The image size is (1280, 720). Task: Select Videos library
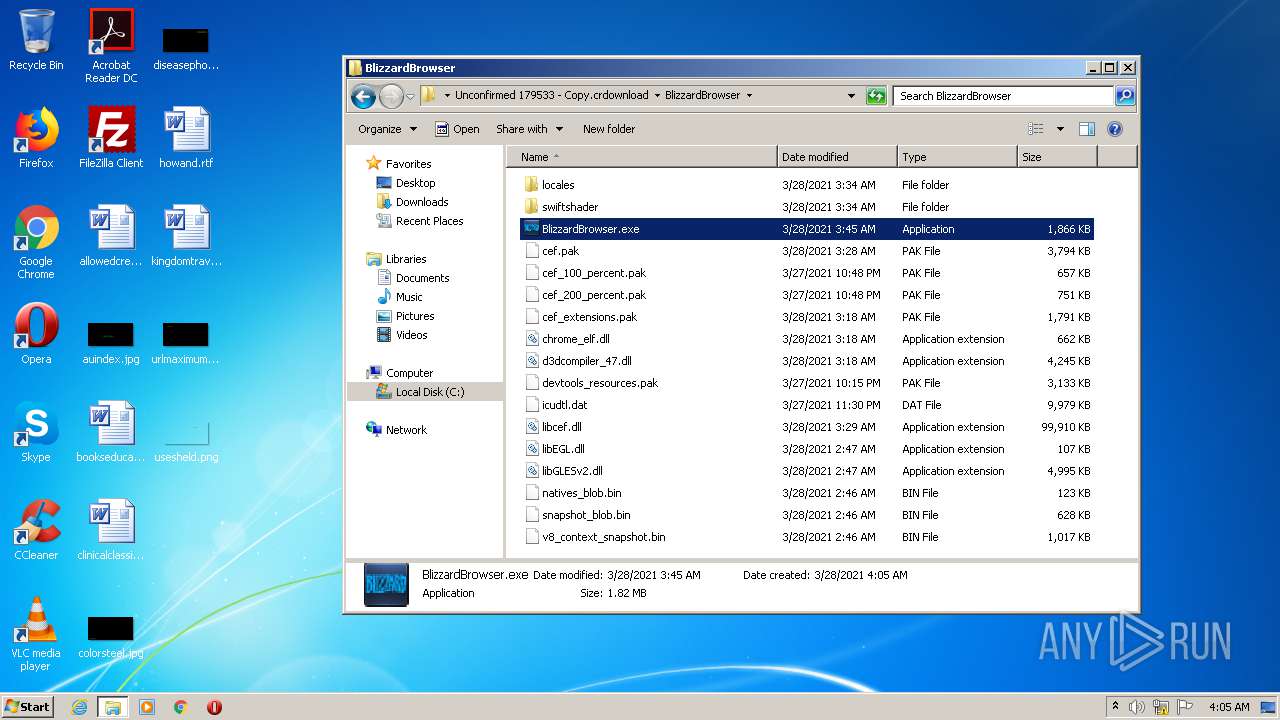411,335
